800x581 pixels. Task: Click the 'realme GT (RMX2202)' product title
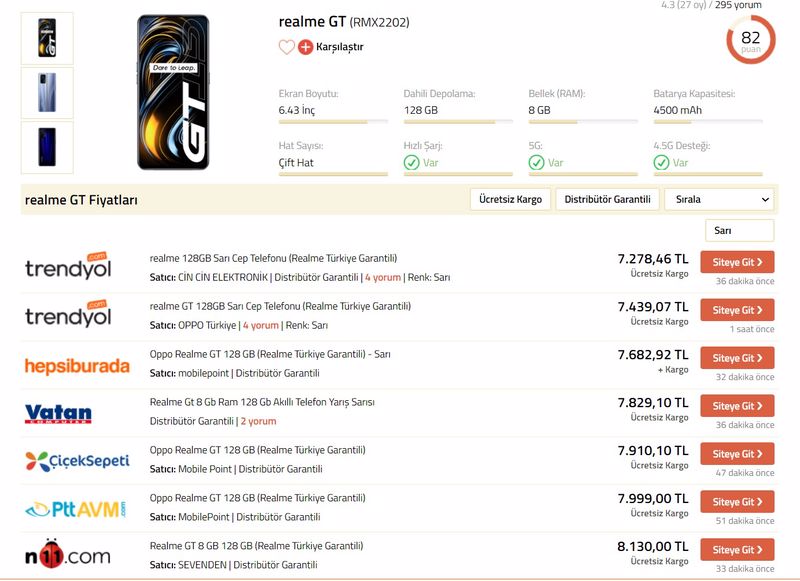[344, 22]
